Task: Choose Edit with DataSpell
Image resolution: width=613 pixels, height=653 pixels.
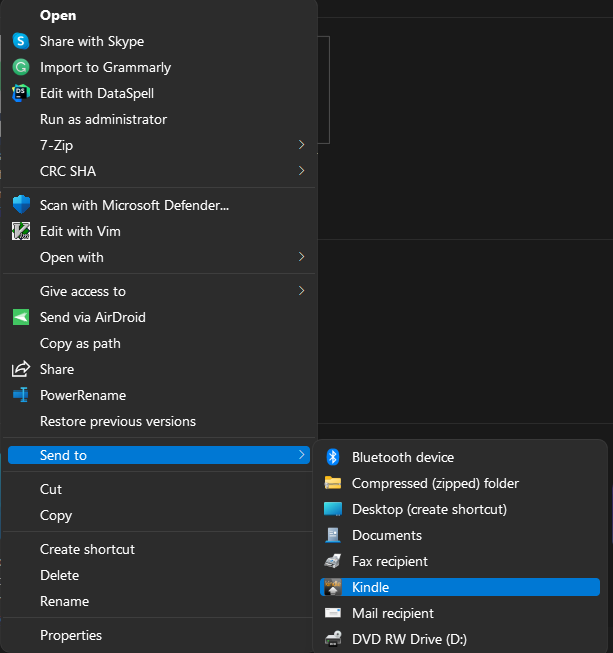Action: (159, 93)
